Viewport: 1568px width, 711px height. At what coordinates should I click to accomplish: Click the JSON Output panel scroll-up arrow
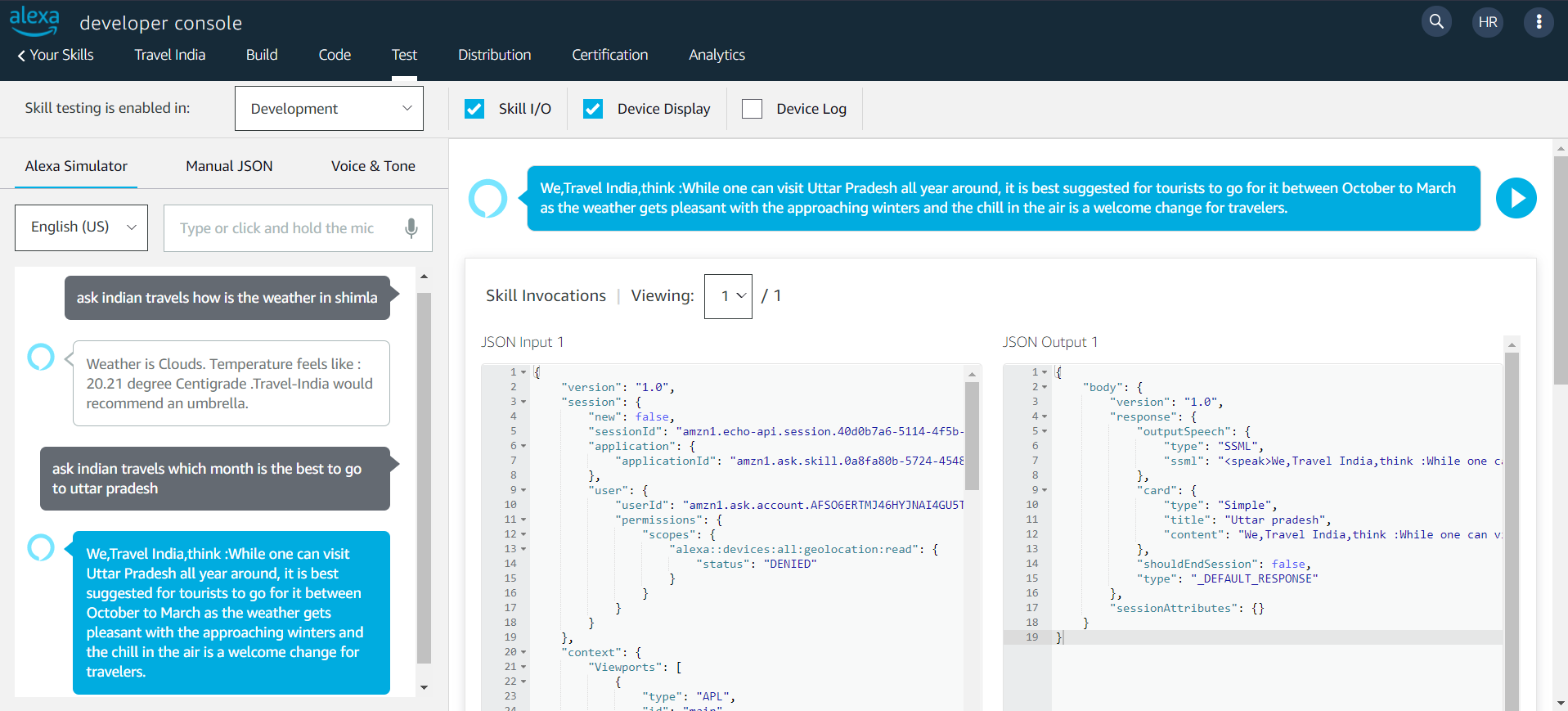tap(1512, 344)
